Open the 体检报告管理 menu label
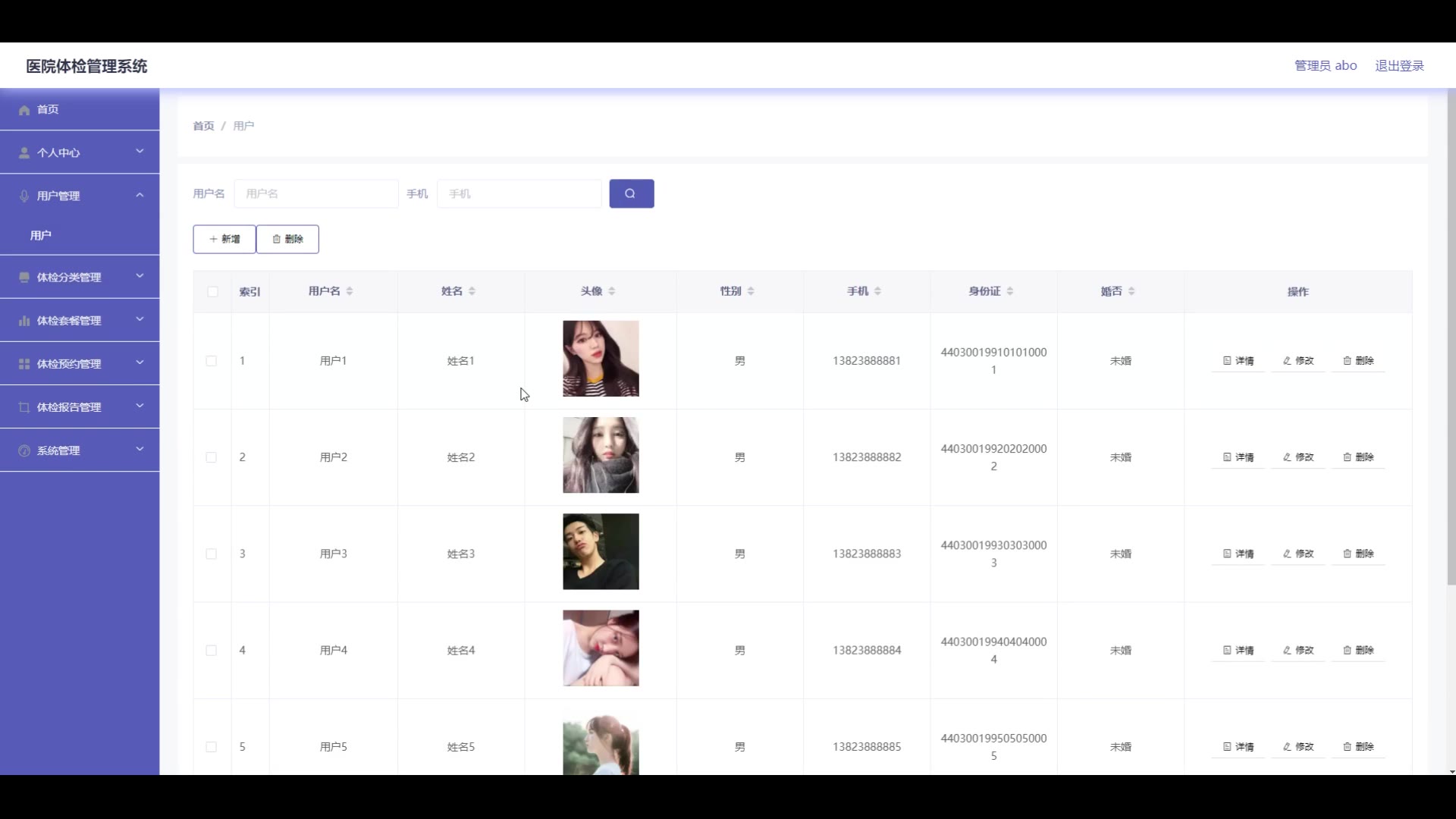Screen dimensions: 1456x819 click(69, 407)
